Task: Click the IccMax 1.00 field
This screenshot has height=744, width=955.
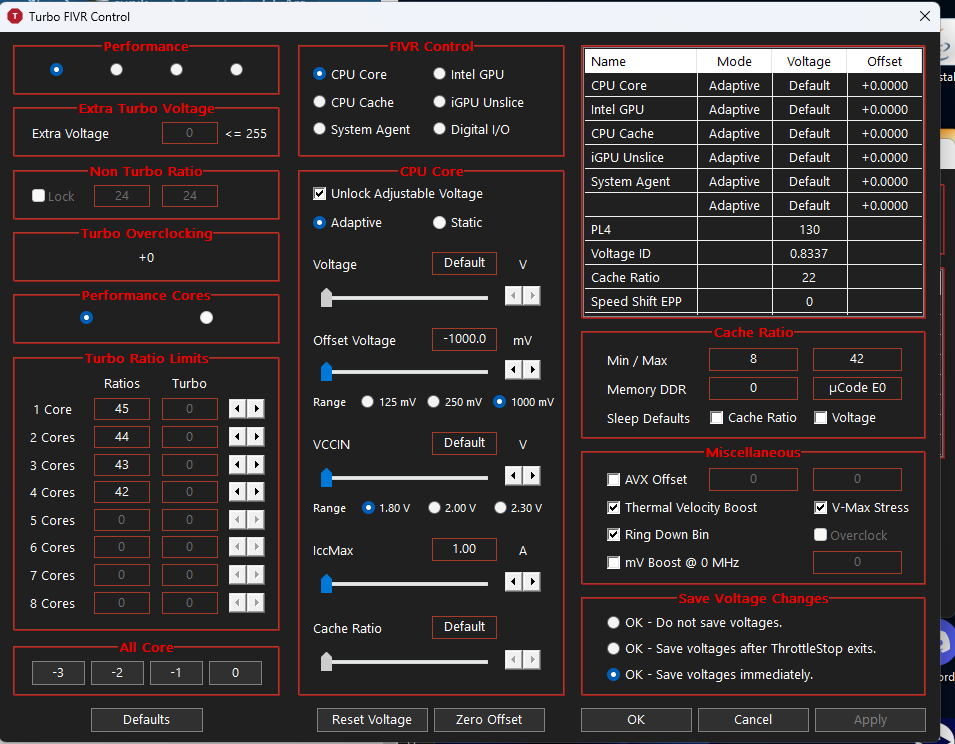Action: 464,549
